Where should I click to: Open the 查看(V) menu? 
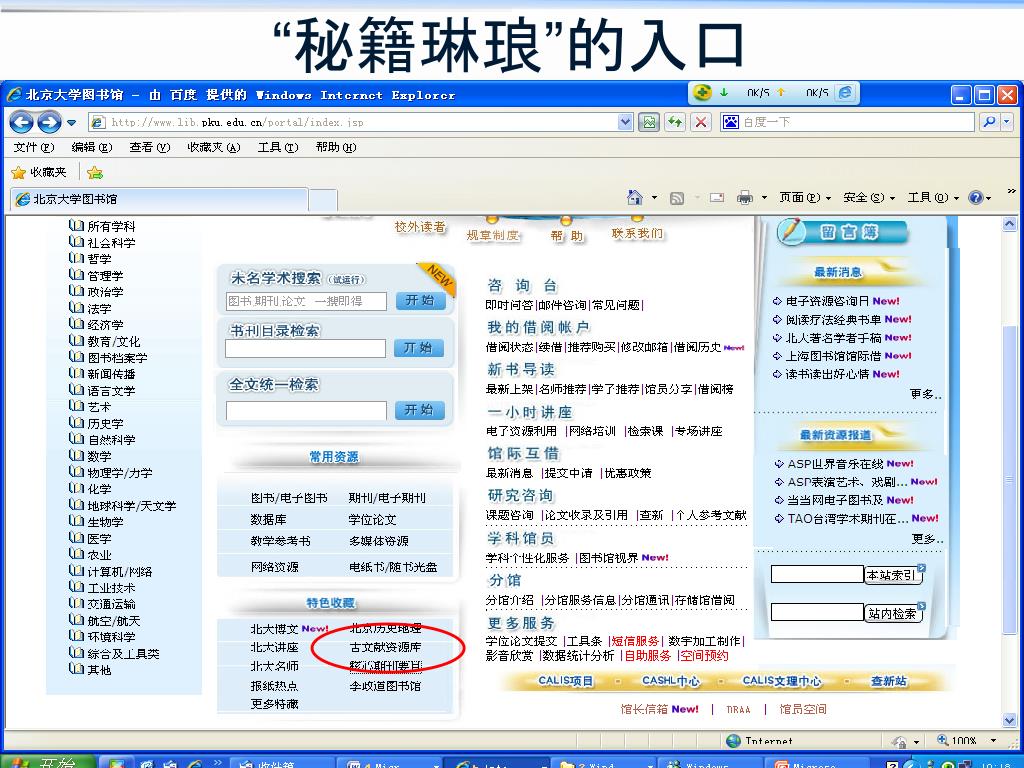click(150, 148)
